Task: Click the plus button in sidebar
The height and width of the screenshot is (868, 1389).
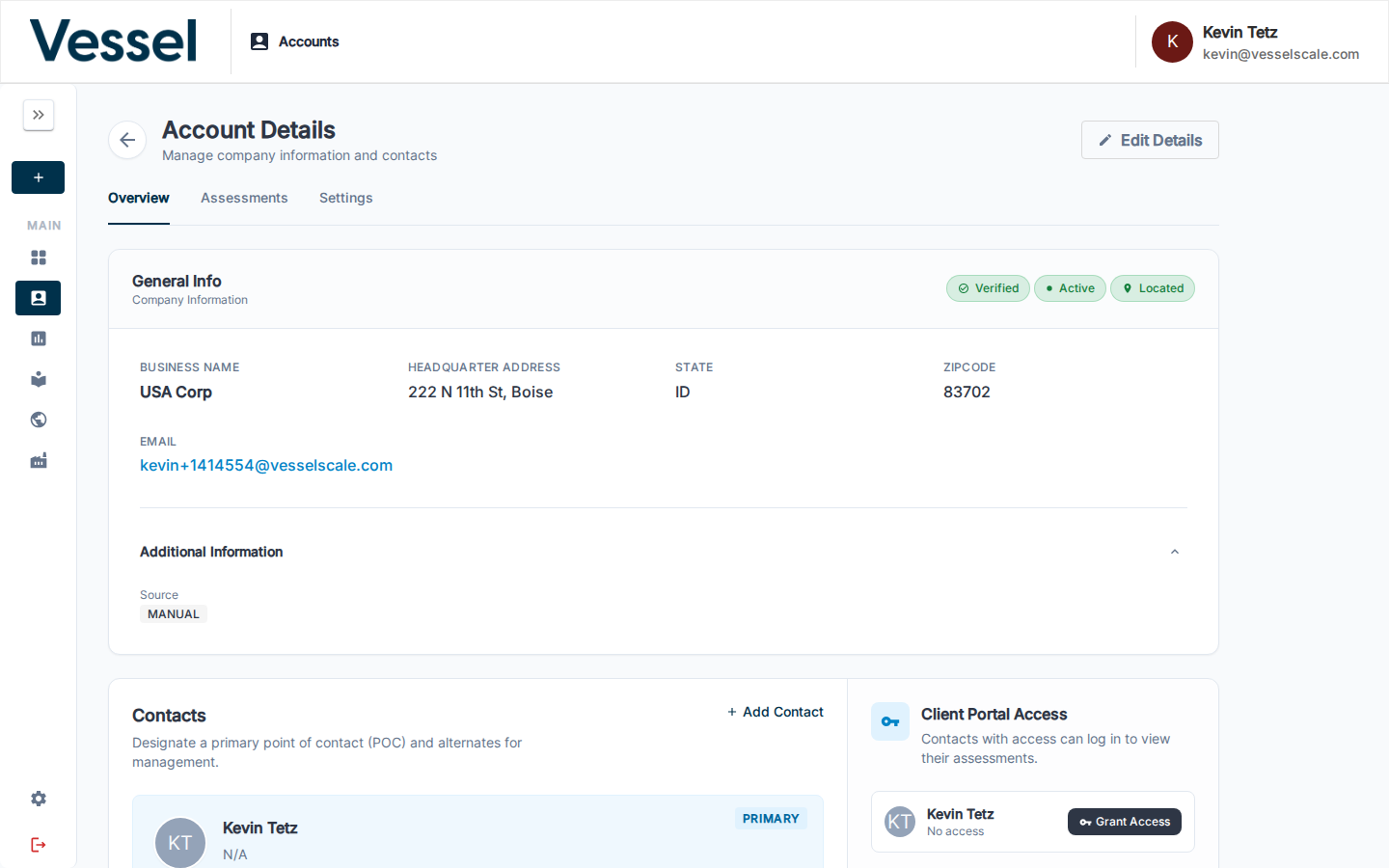Action: 39,177
